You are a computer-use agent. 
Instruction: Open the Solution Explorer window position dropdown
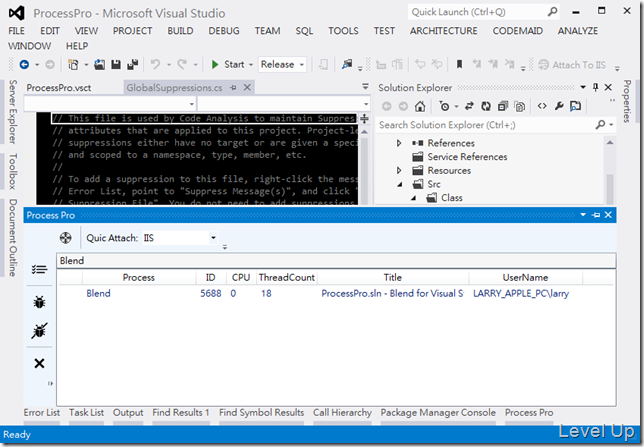583,87
